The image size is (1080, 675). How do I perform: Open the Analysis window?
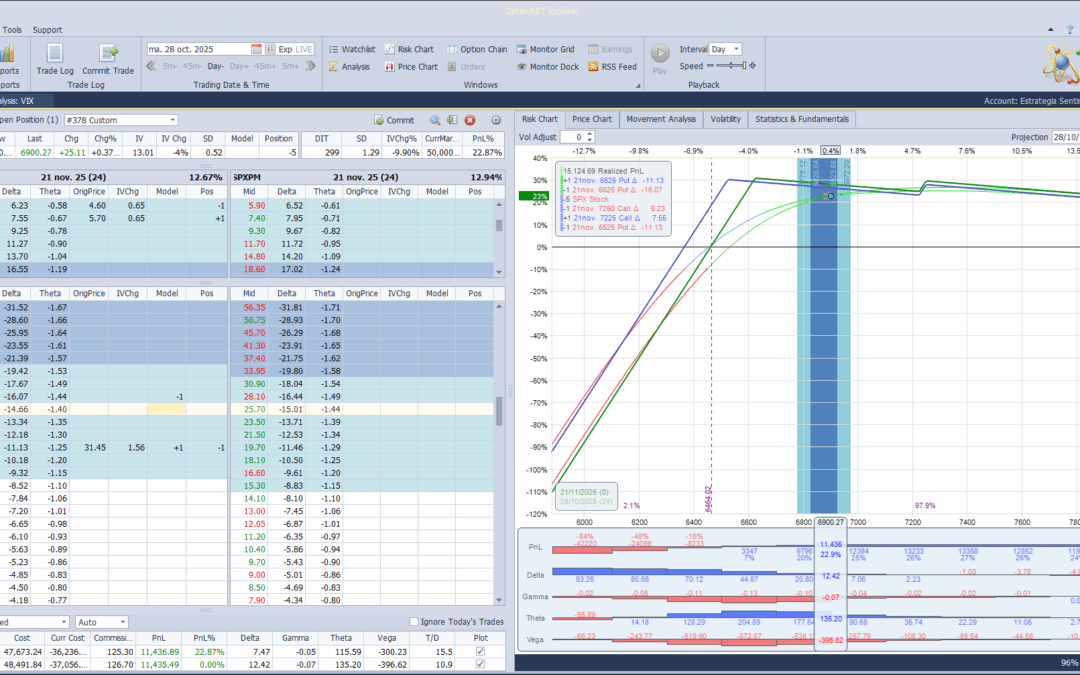349,67
